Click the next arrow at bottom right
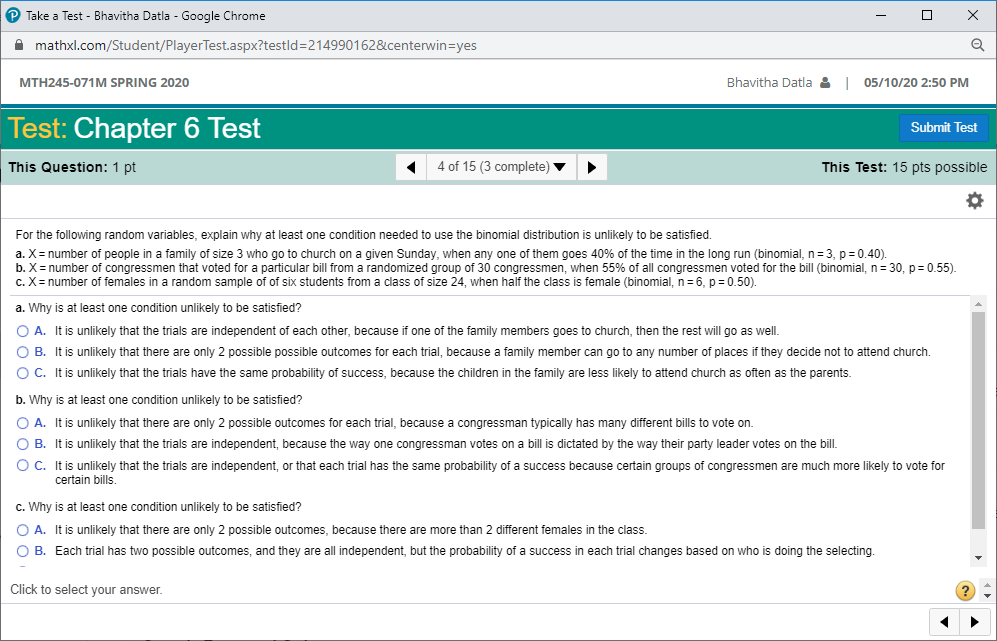Screen dimensions: 997x641 tap(975, 621)
